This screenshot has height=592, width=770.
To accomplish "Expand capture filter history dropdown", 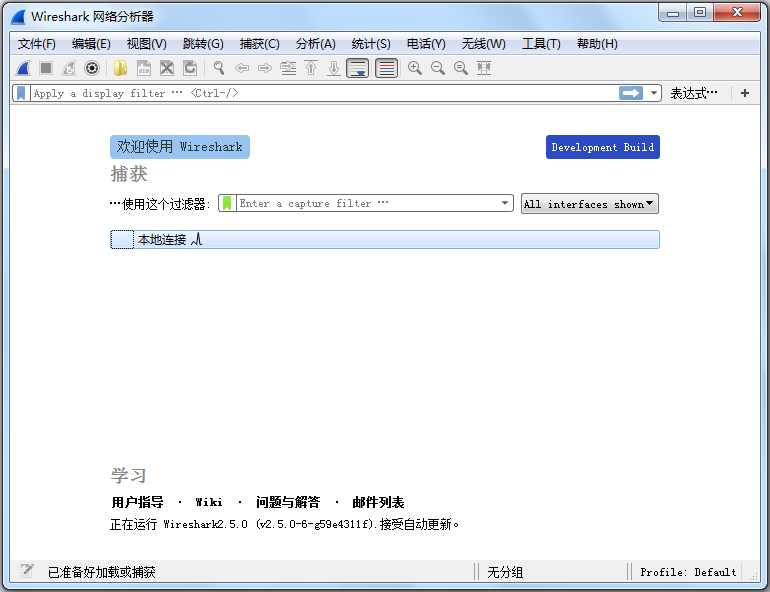I will click(x=505, y=203).
